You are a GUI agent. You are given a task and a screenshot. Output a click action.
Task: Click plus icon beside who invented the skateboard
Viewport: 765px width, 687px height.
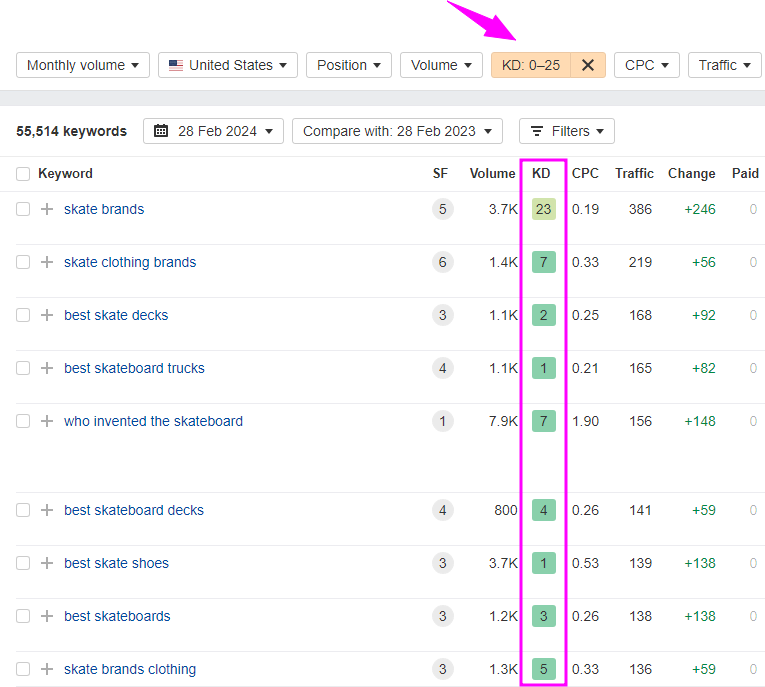47,421
